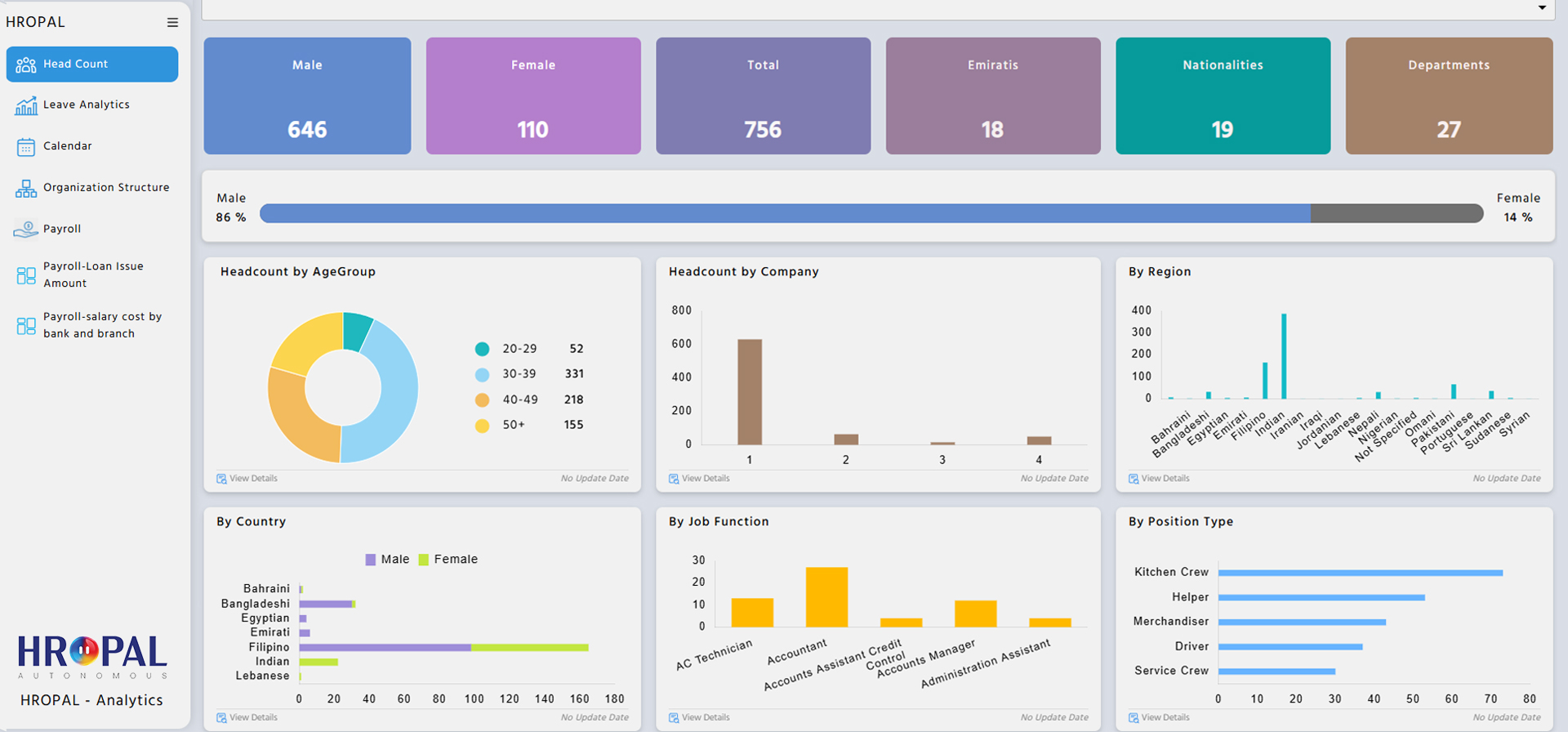The height and width of the screenshot is (732, 1568).
Task: Open Payroll-salary cost by bank and branch
Action: coord(102,325)
